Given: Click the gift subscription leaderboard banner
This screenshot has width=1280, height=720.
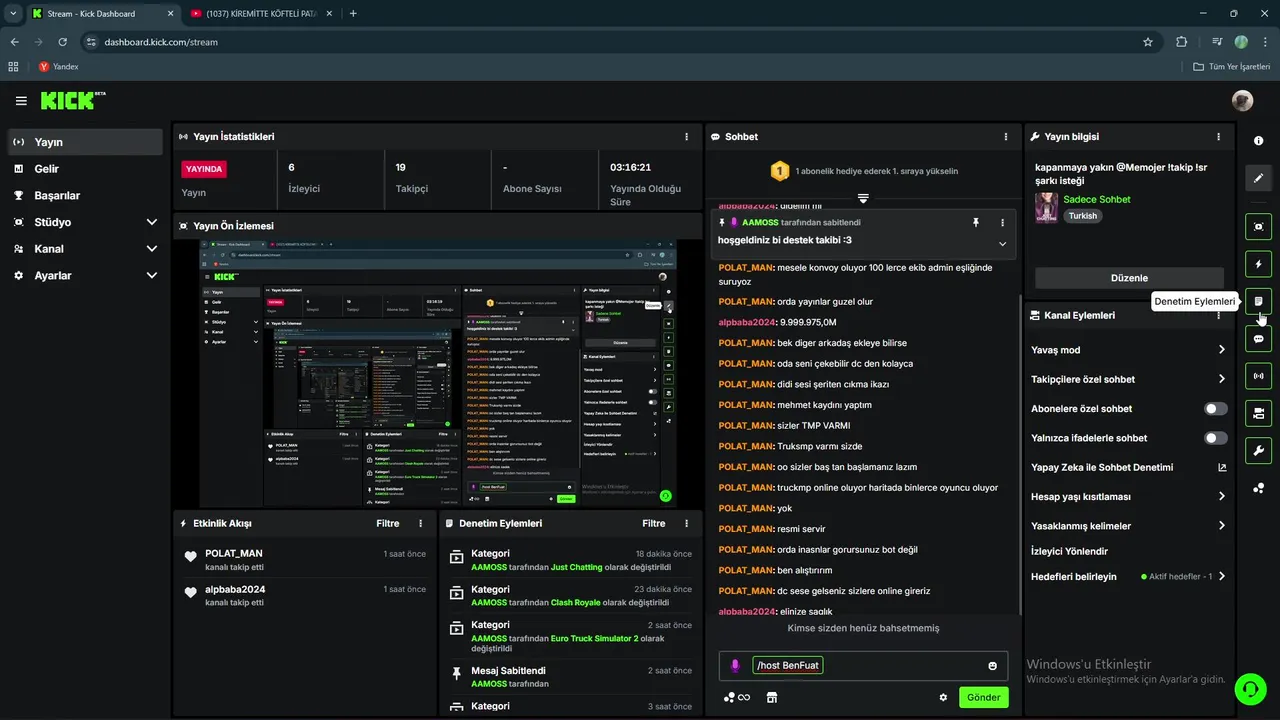Looking at the screenshot, I should [863, 171].
